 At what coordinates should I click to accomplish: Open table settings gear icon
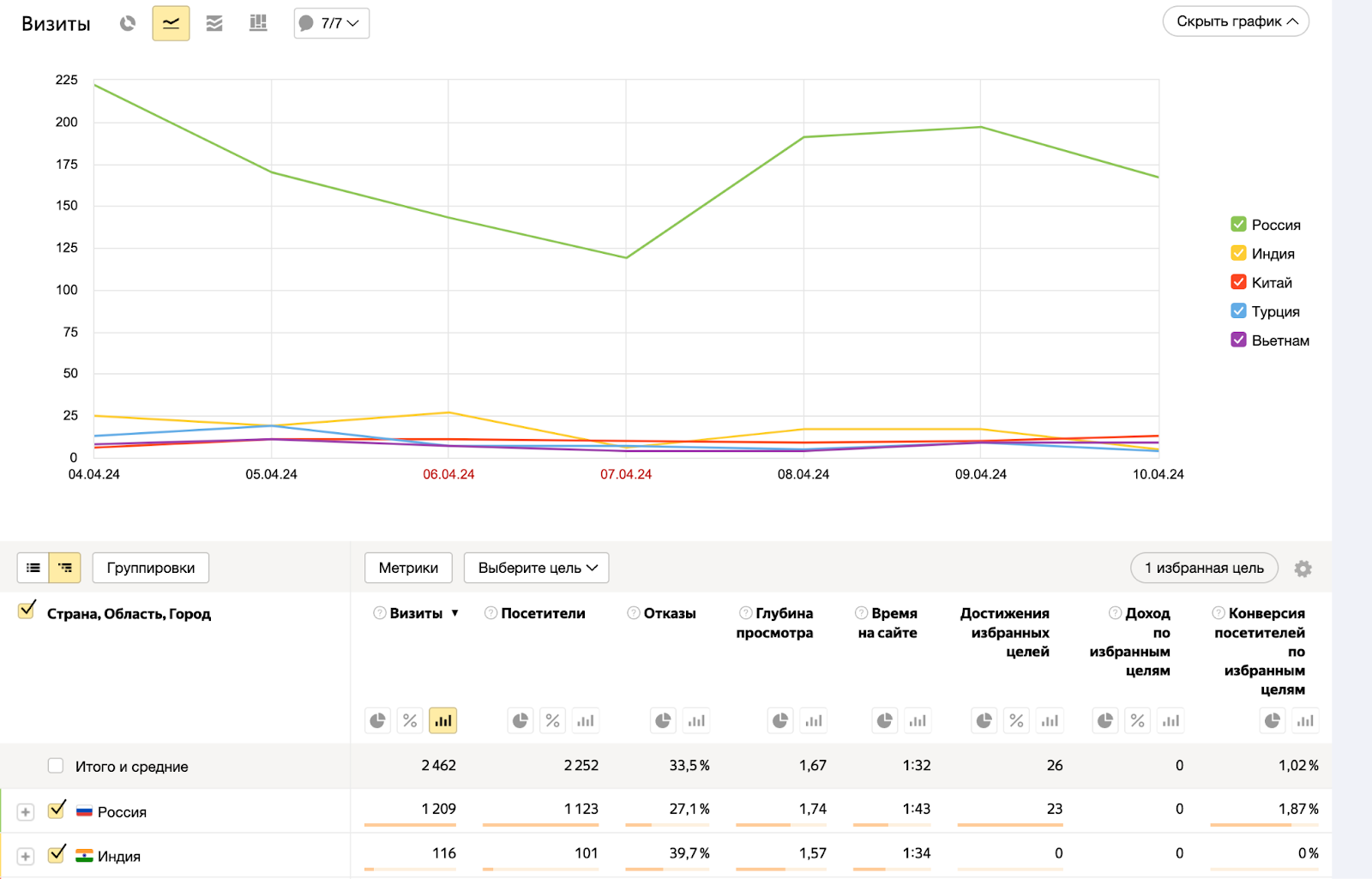pos(1303,569)
